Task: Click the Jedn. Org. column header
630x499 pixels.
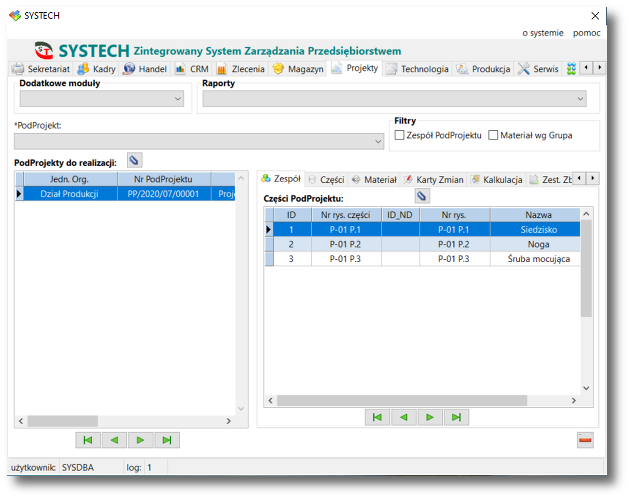Action: 70,179
